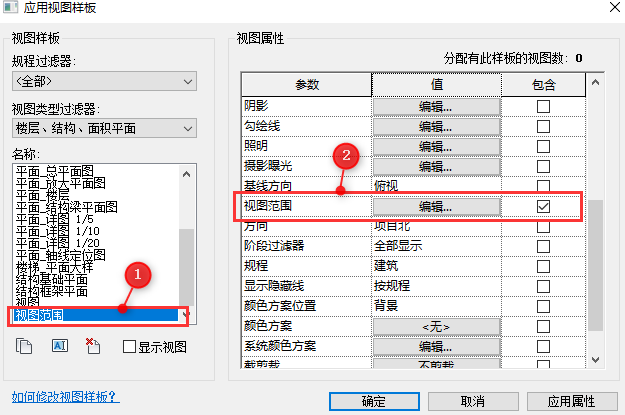Viewport: 625px width, 415px height.
Task: Select 平面_放大平面图 template
Action: 61,183
